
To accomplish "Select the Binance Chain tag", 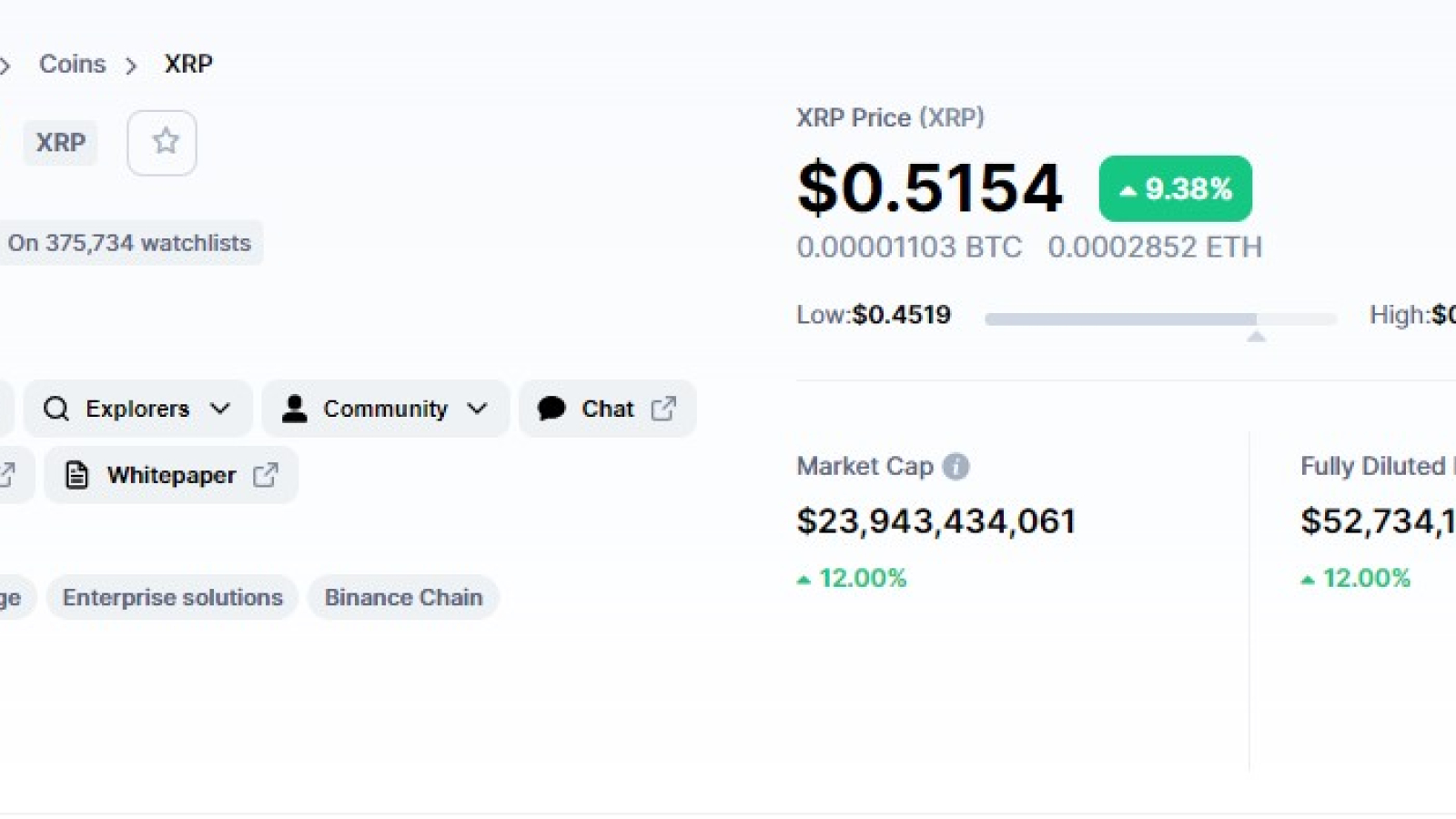I will point(403,598).
